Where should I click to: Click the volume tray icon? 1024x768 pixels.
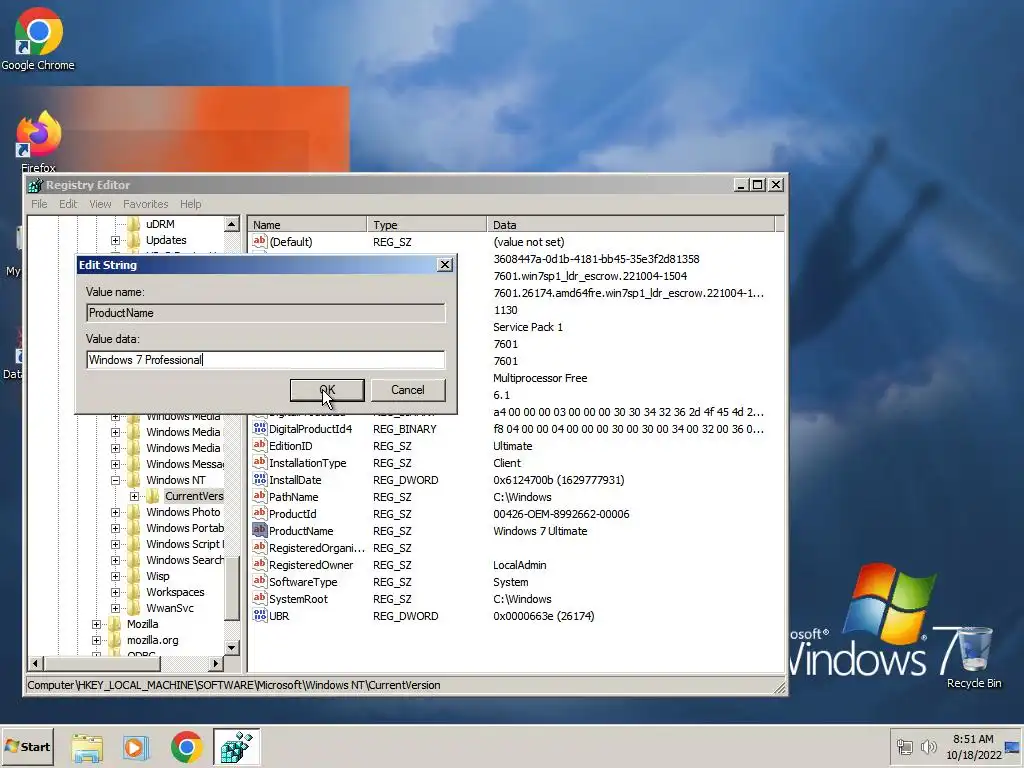pos(928,746)
